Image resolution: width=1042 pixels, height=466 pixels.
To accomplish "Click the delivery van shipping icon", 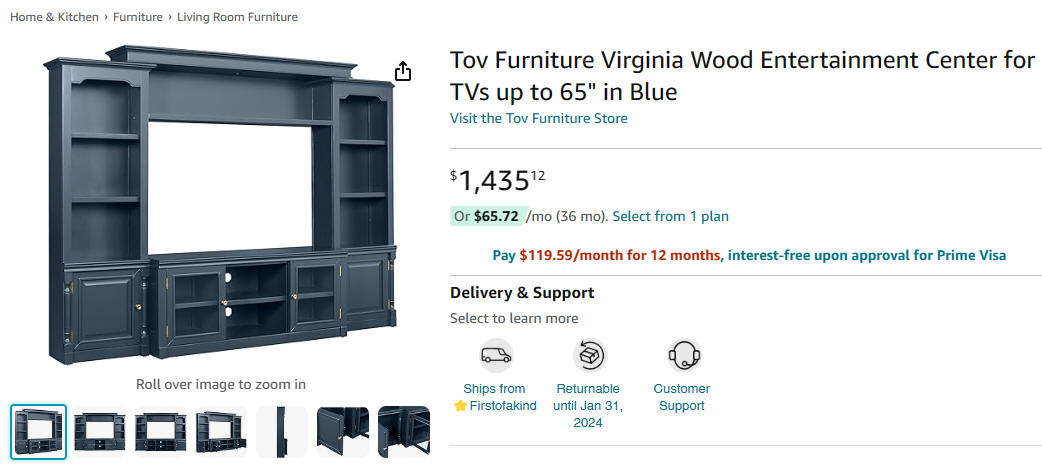I will click(496, 356).
